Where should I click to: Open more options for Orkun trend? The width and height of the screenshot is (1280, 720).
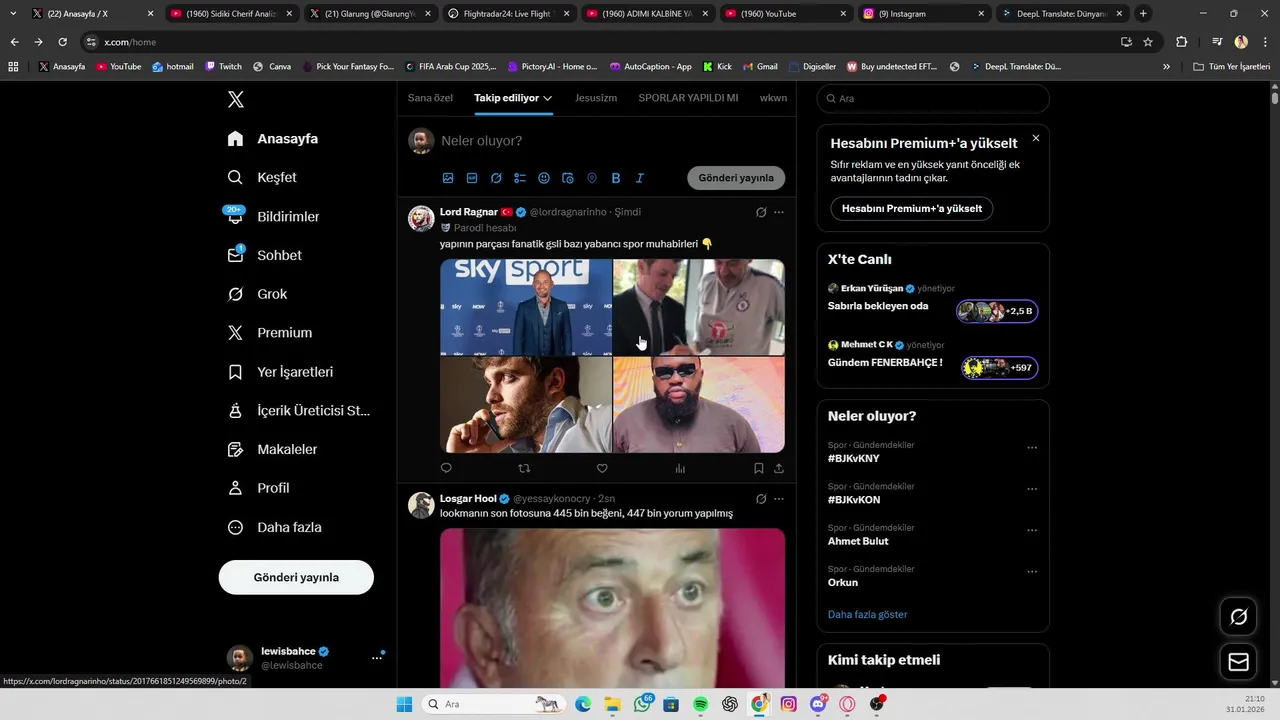click(1032, 572)
